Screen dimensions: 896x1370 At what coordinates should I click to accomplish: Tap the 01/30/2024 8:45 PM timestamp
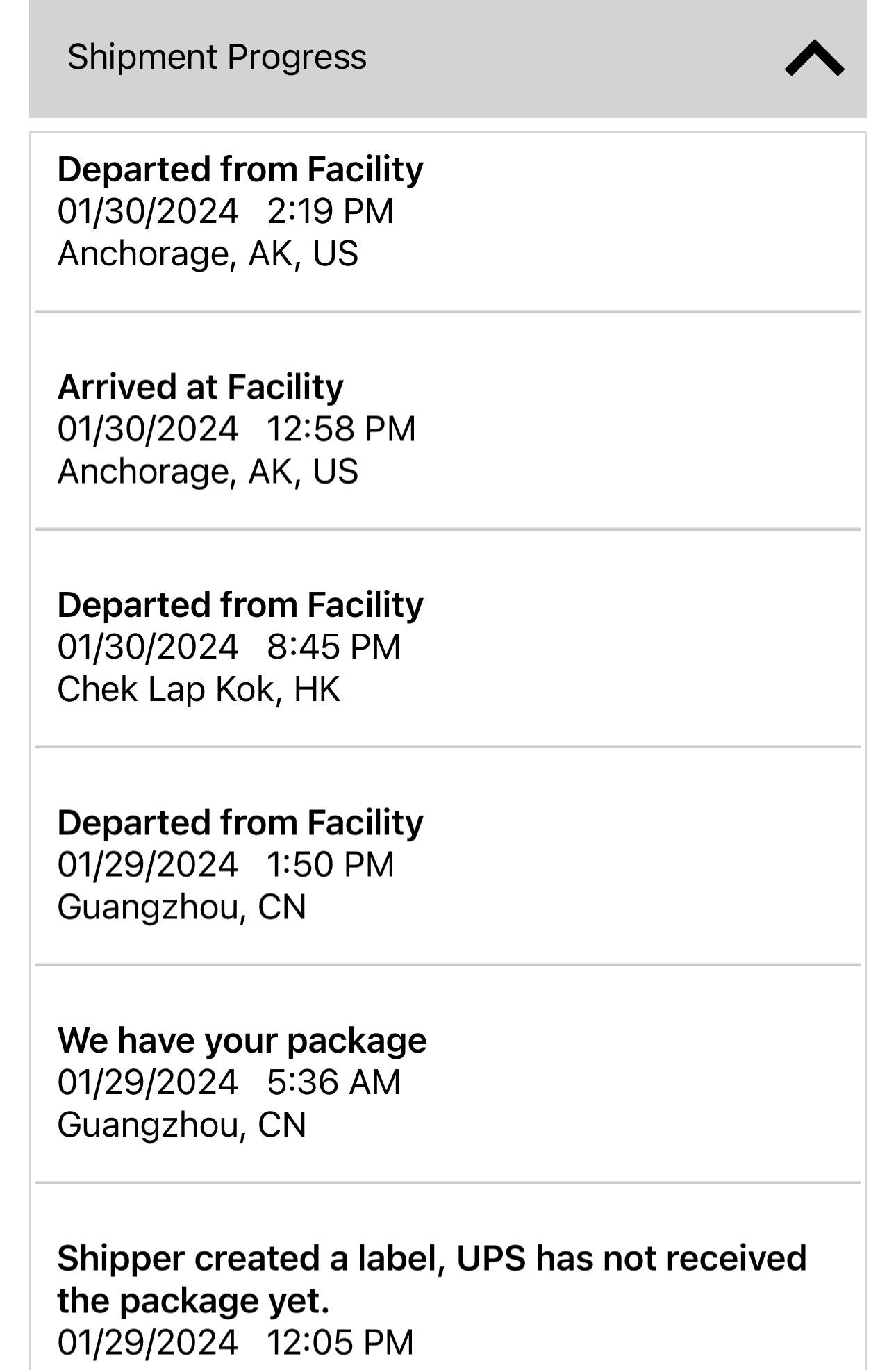coord(229,647)
